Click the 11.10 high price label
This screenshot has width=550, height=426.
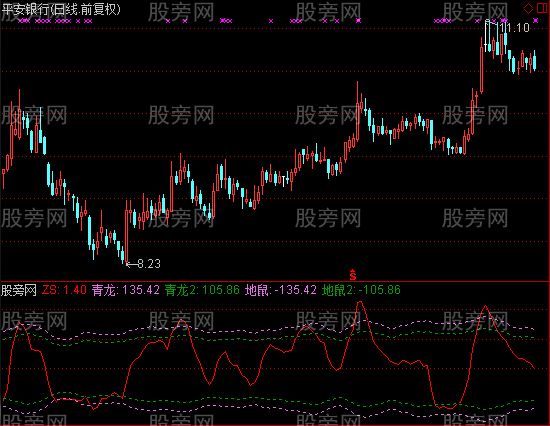514,28
